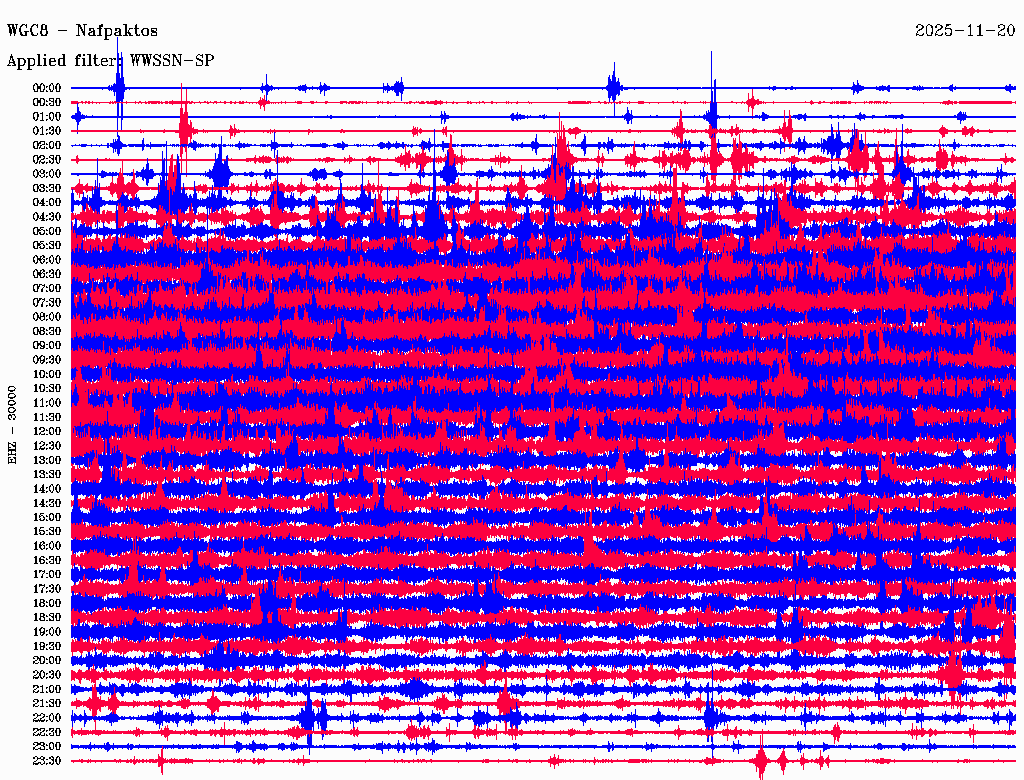
Task: Click the EHZ - 30000 axis label
Action: tap(13, 424)
